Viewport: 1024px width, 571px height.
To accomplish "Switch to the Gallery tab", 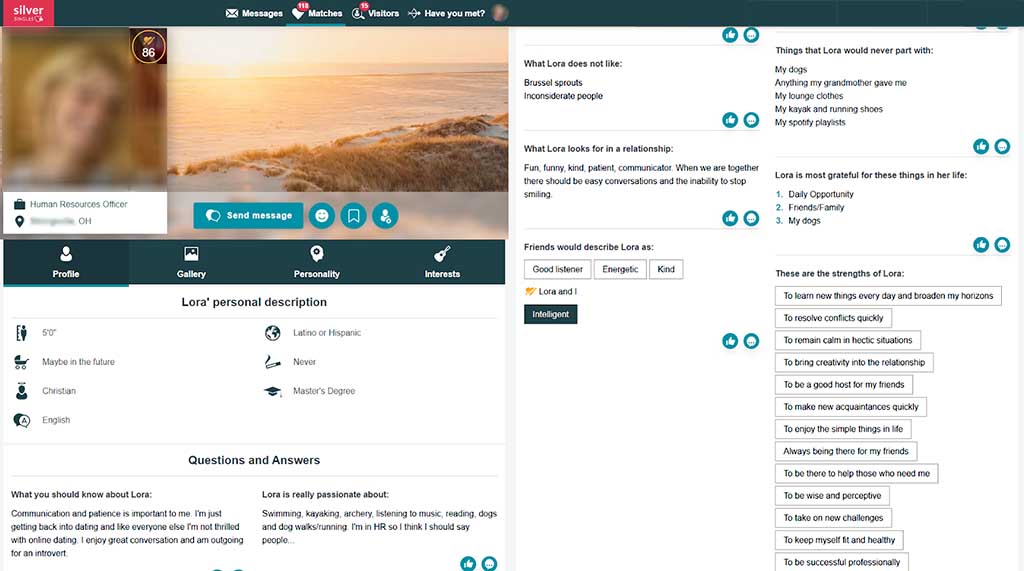I will (191, 263).
